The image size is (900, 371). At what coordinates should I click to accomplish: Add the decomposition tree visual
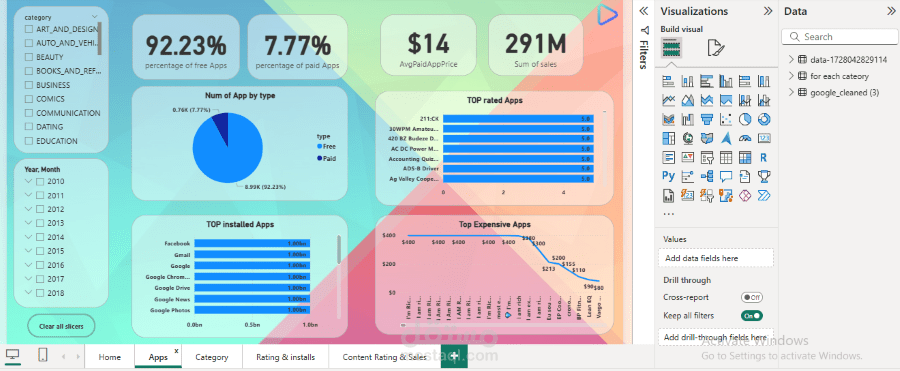(x=707, y=176)
